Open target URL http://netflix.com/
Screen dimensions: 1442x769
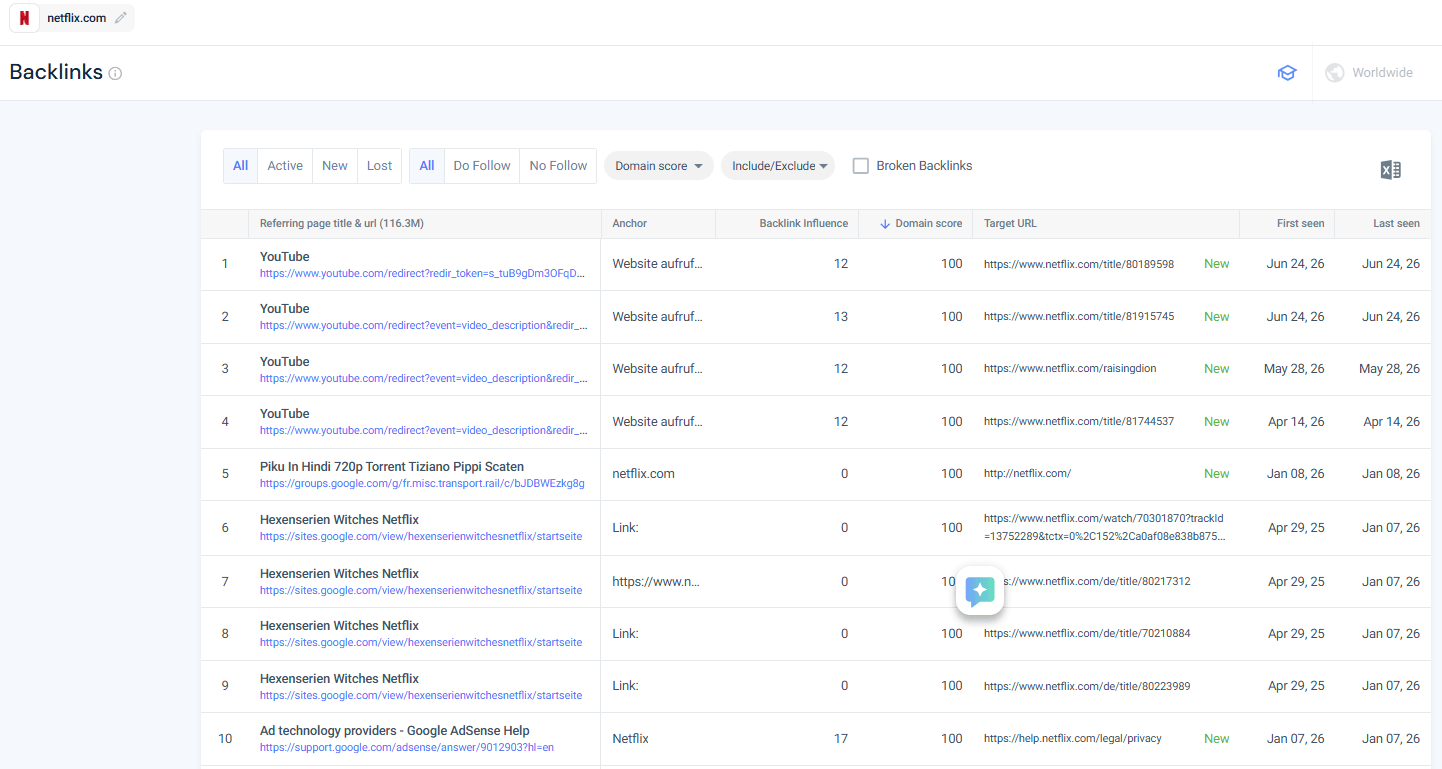[1027, 474]
